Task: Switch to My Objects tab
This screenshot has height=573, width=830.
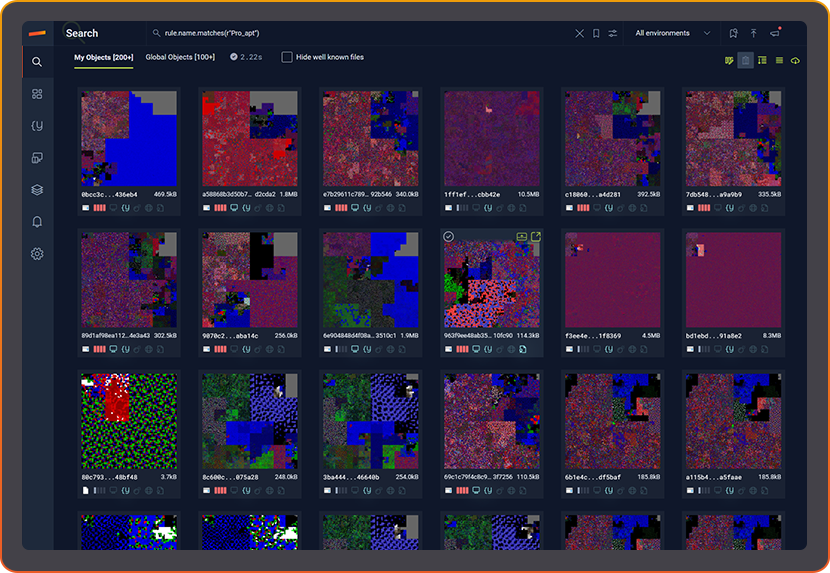Action: coord(104,57)
